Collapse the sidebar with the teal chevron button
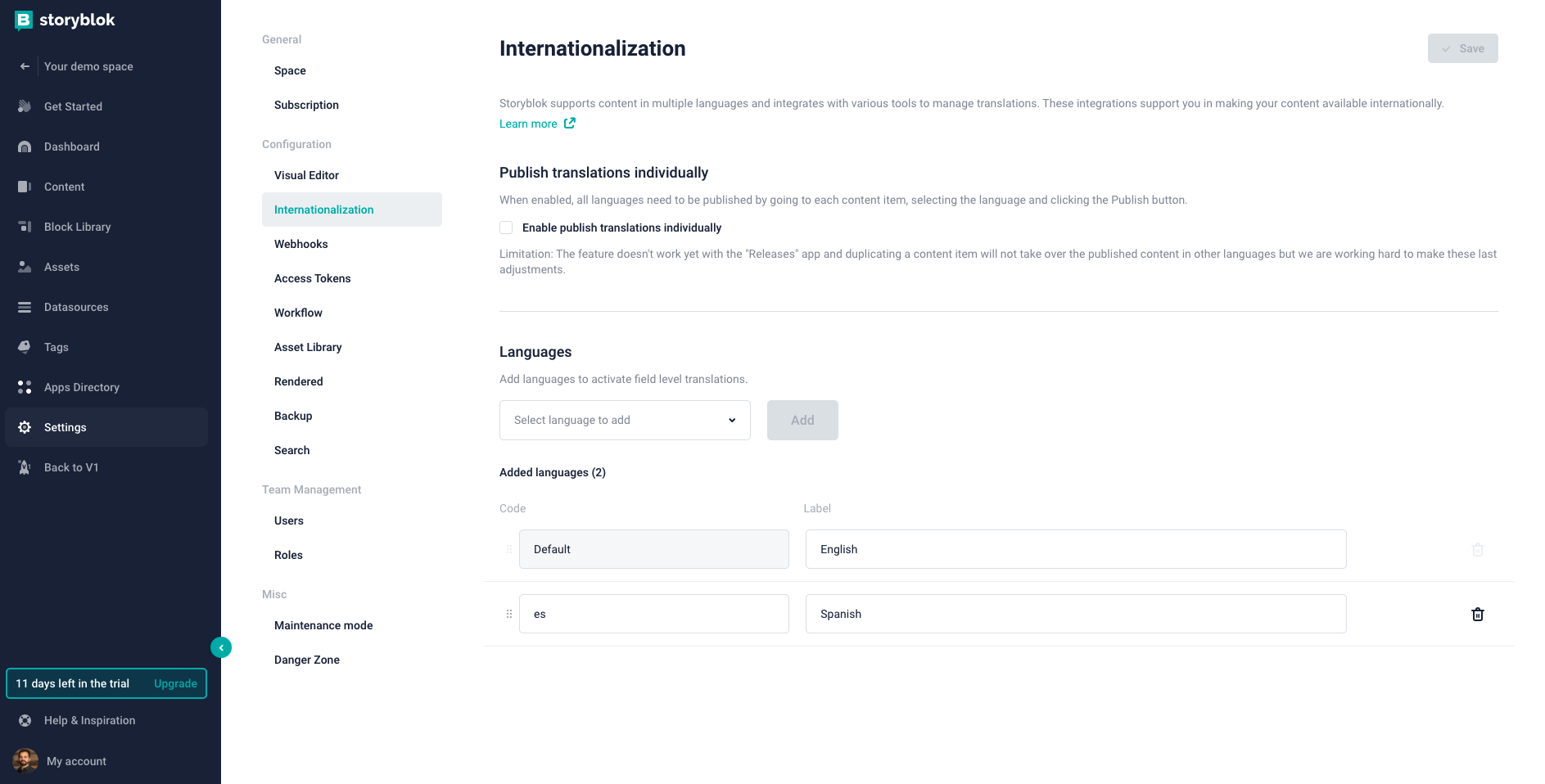 [221, 647]
